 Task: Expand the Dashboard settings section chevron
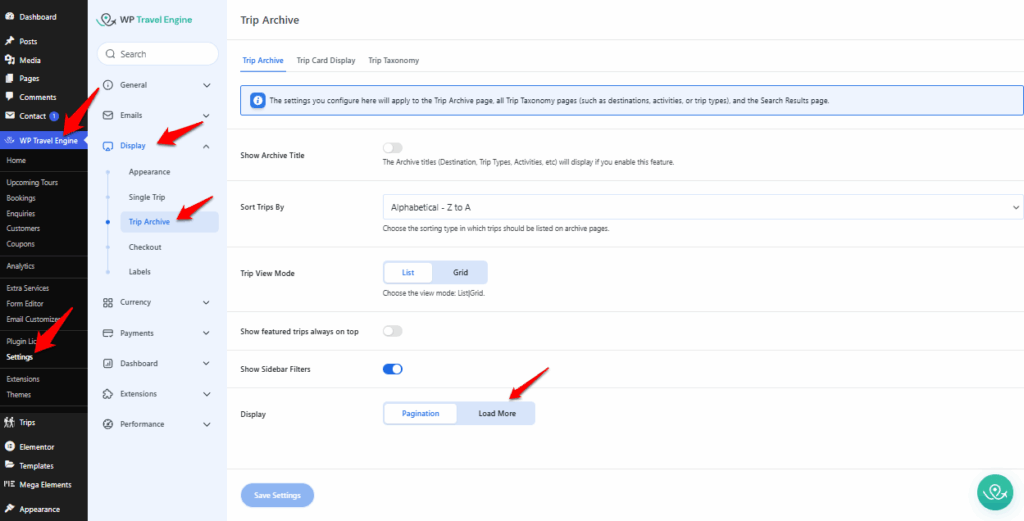click(x=206, y=363)
